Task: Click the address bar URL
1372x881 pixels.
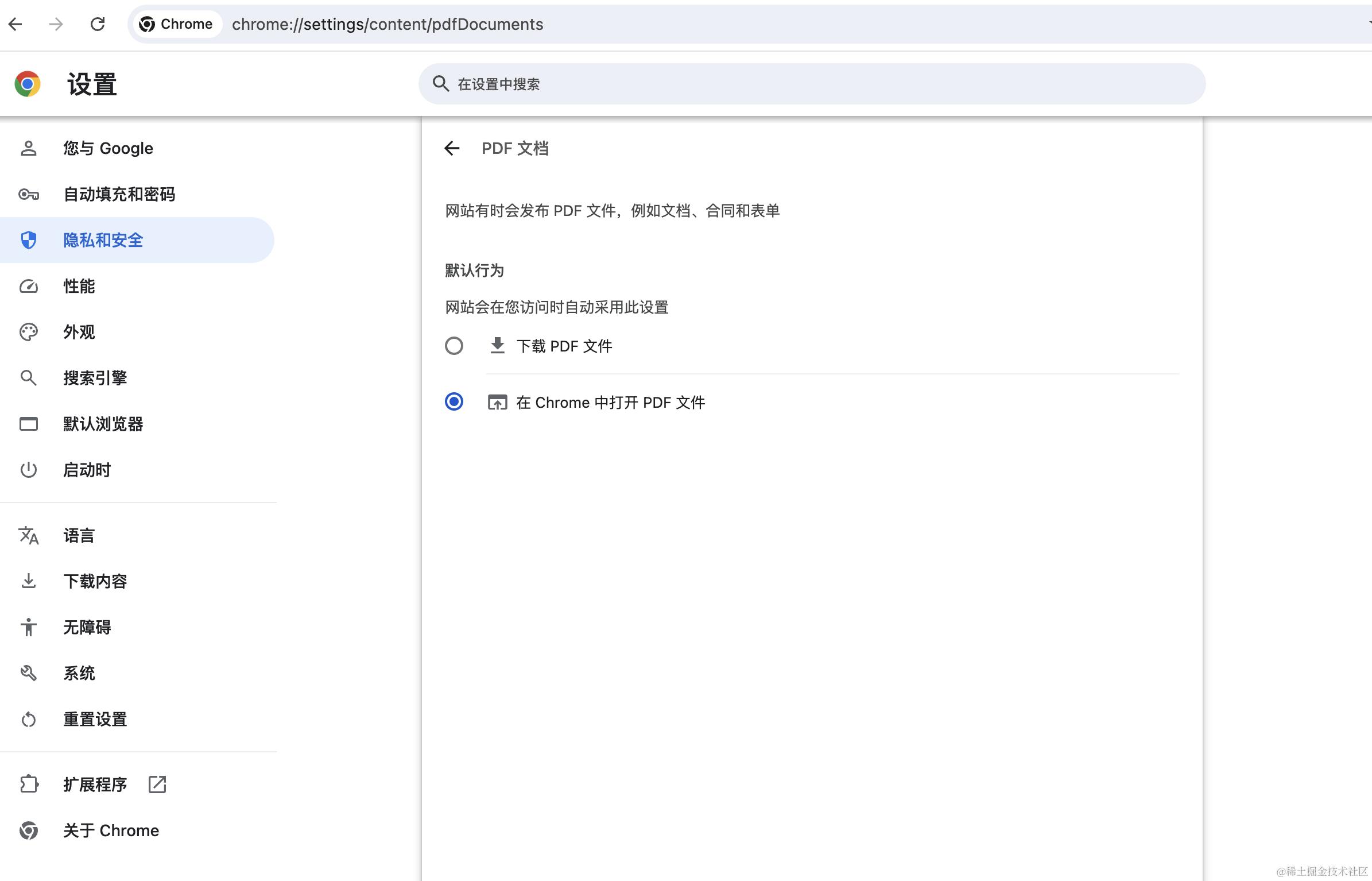Action: click(387, 24)
